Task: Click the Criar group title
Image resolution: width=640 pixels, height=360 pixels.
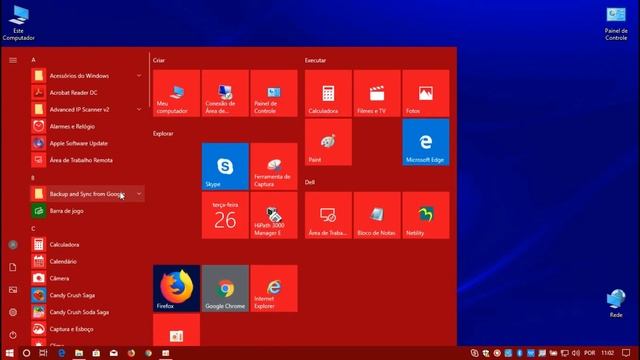Action: point(159,60)
